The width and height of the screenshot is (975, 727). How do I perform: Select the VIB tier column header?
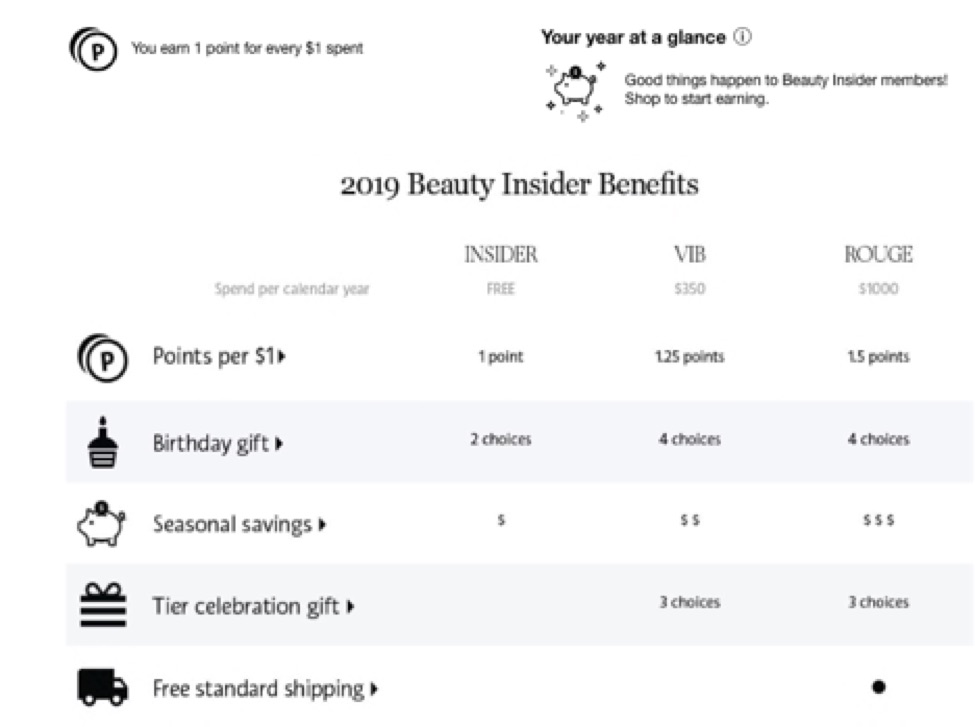click(690, 254)
